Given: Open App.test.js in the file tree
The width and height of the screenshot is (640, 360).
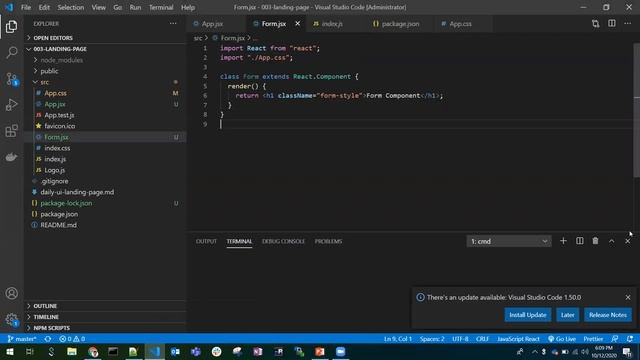Looking at the screenshot, I should coord(105,115).
